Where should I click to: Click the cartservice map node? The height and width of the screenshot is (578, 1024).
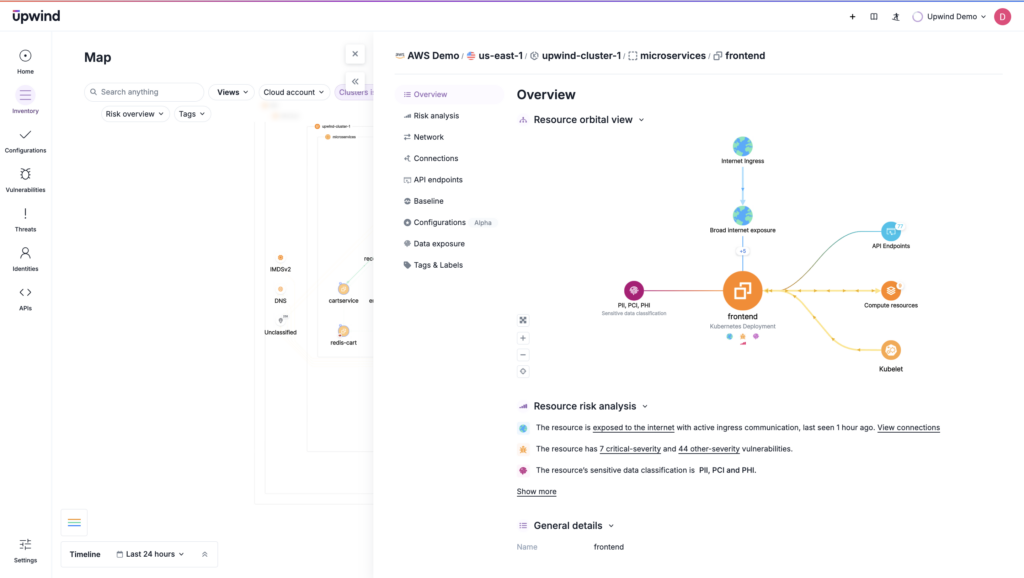pos(344,289)
